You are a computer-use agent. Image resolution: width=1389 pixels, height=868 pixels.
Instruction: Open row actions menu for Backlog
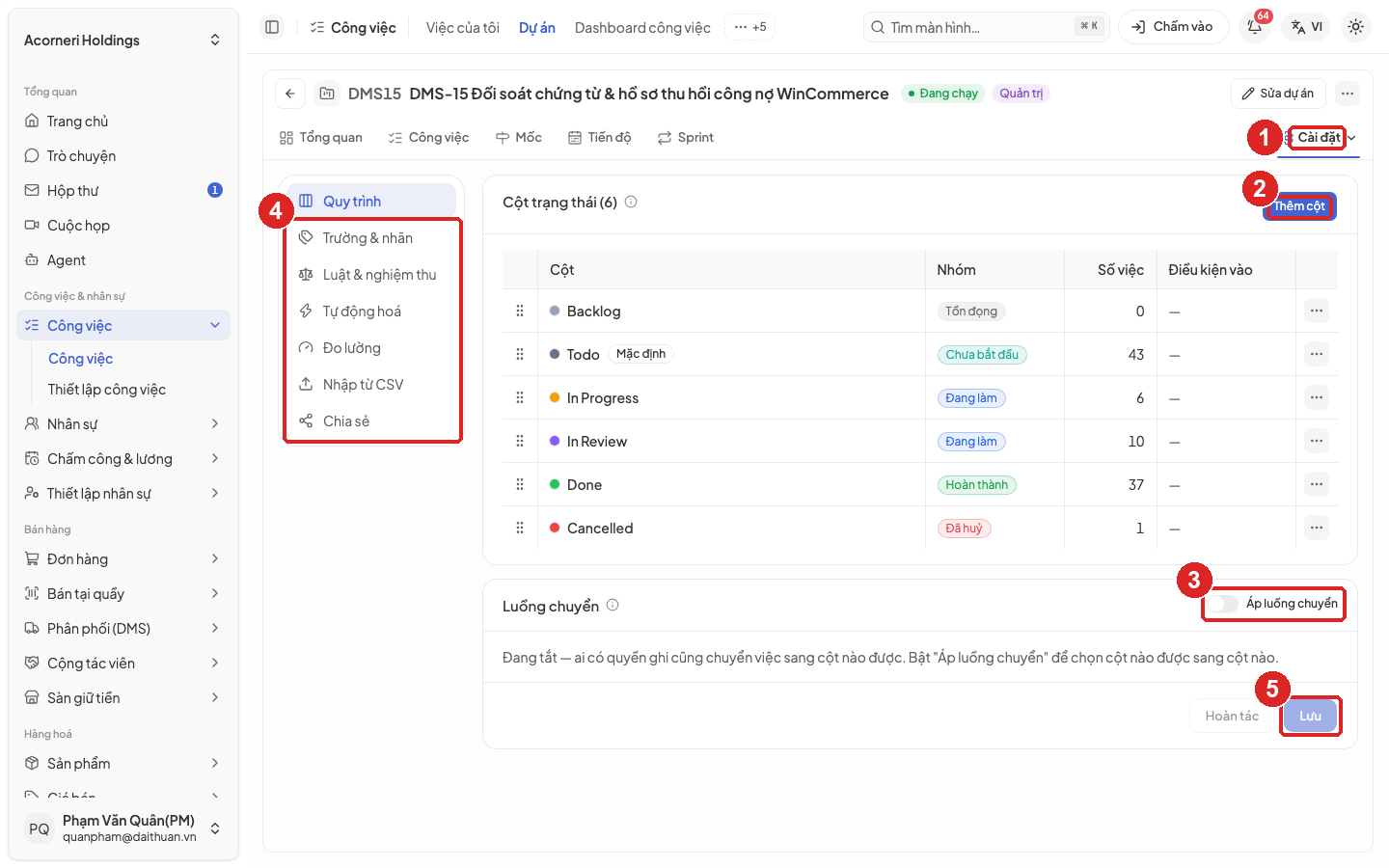1317,311
